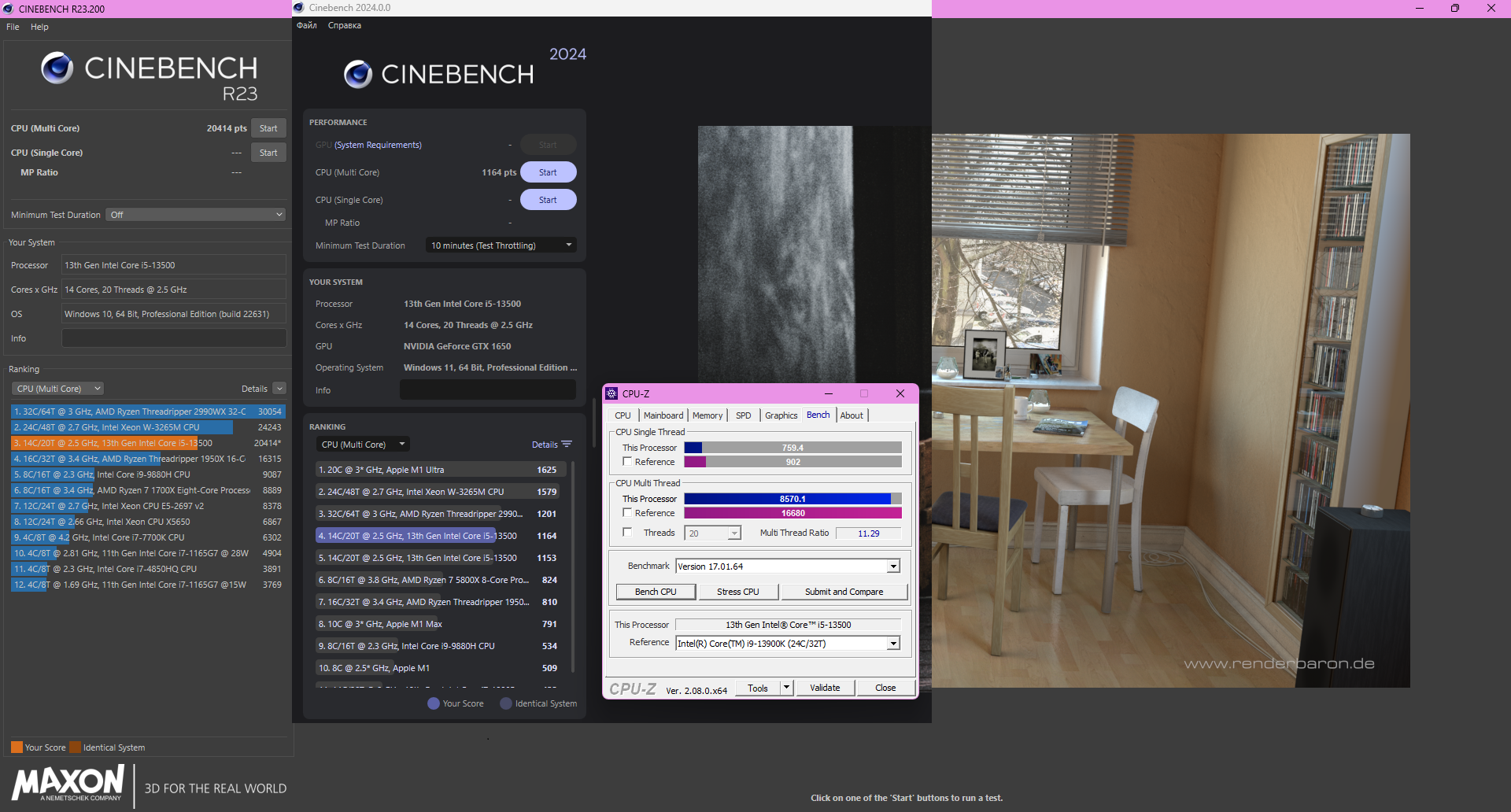The height and width of the screenshot is (812, 1511).
Task: Select R23 ranking row AMD Ryzen Threadripper 2990WX
Action: coord(148,412)
